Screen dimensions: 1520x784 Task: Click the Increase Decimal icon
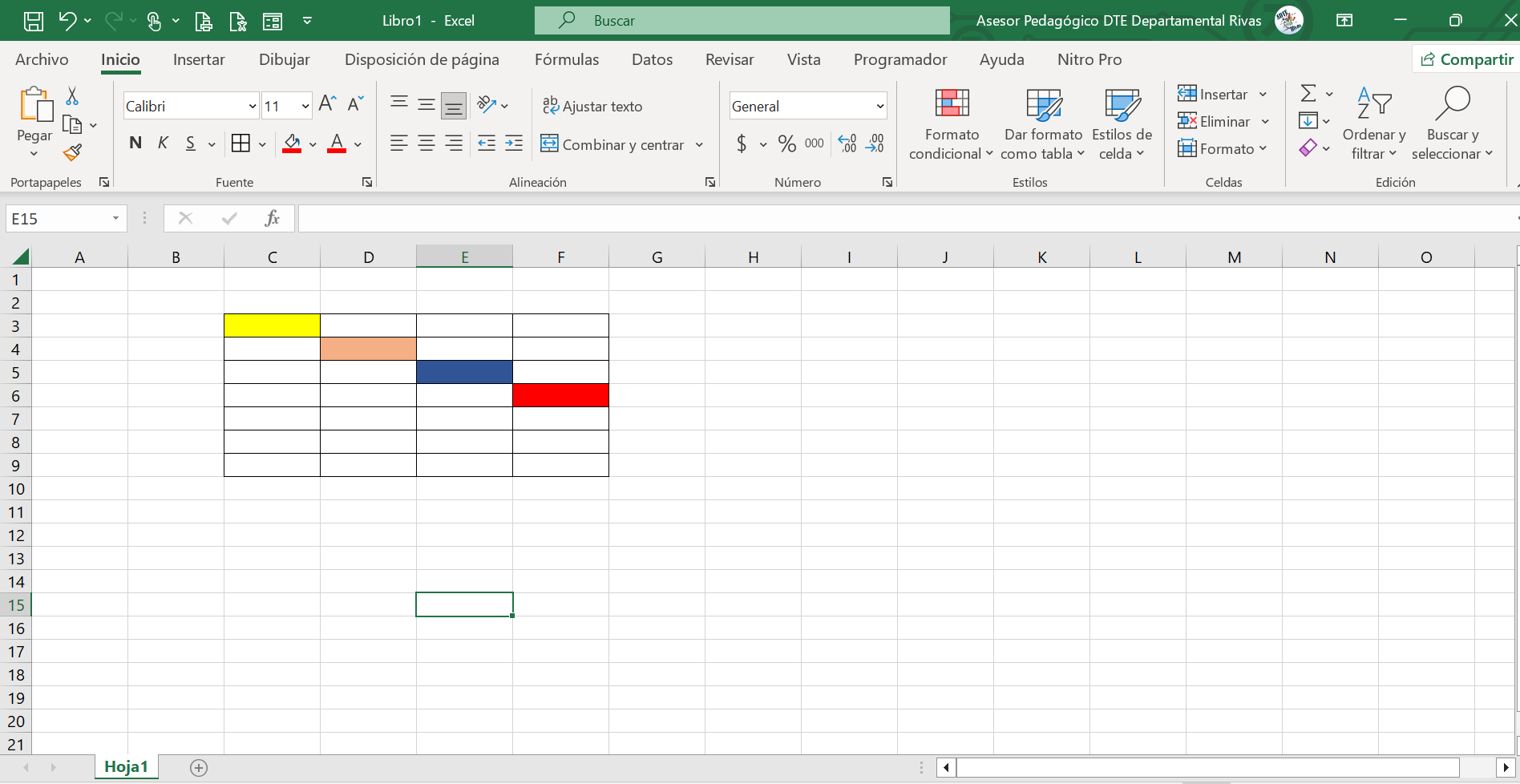click(x=847, y=143)
